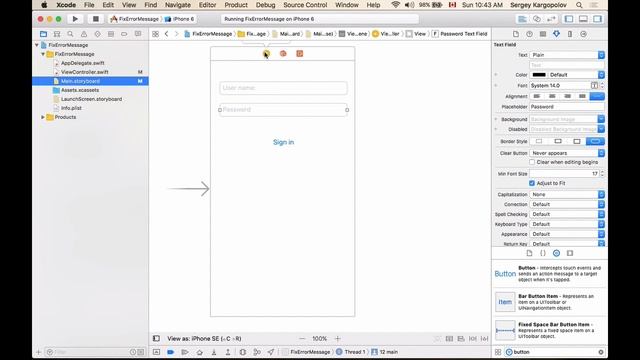Screen dimensions: 640x360
Task: Select the View Controller dock icon
Action: [266, 53]
